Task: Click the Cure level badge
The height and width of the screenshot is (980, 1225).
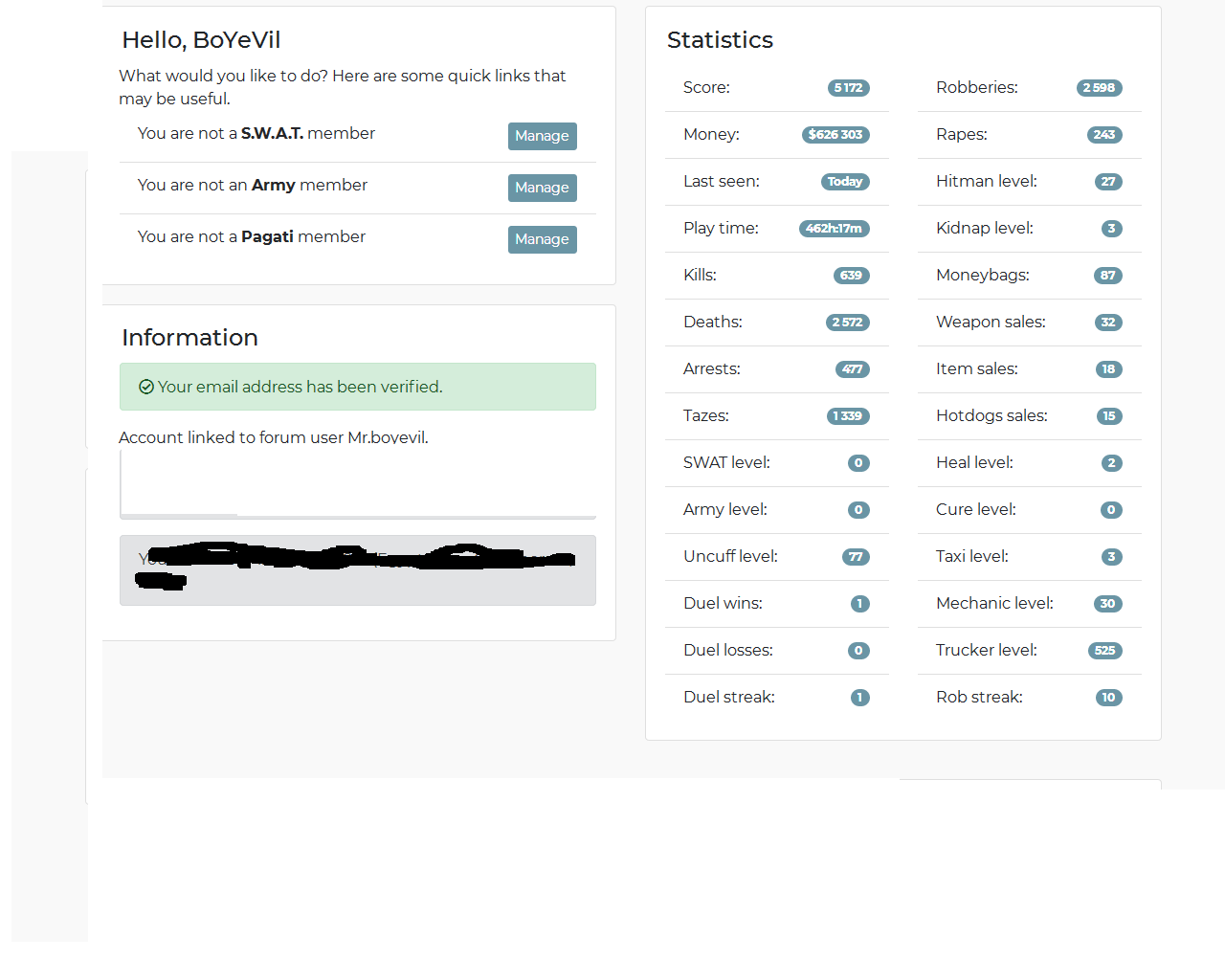Action: tap(1111, 510)
